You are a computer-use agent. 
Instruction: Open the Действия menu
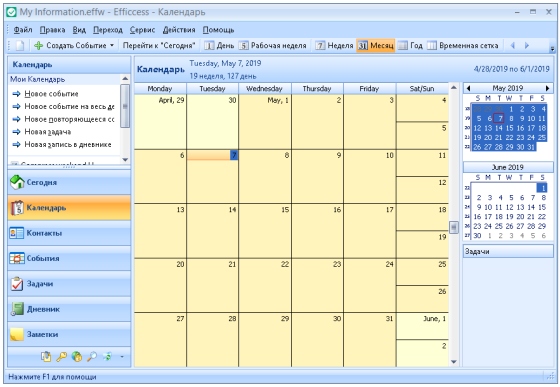(179, 30)
